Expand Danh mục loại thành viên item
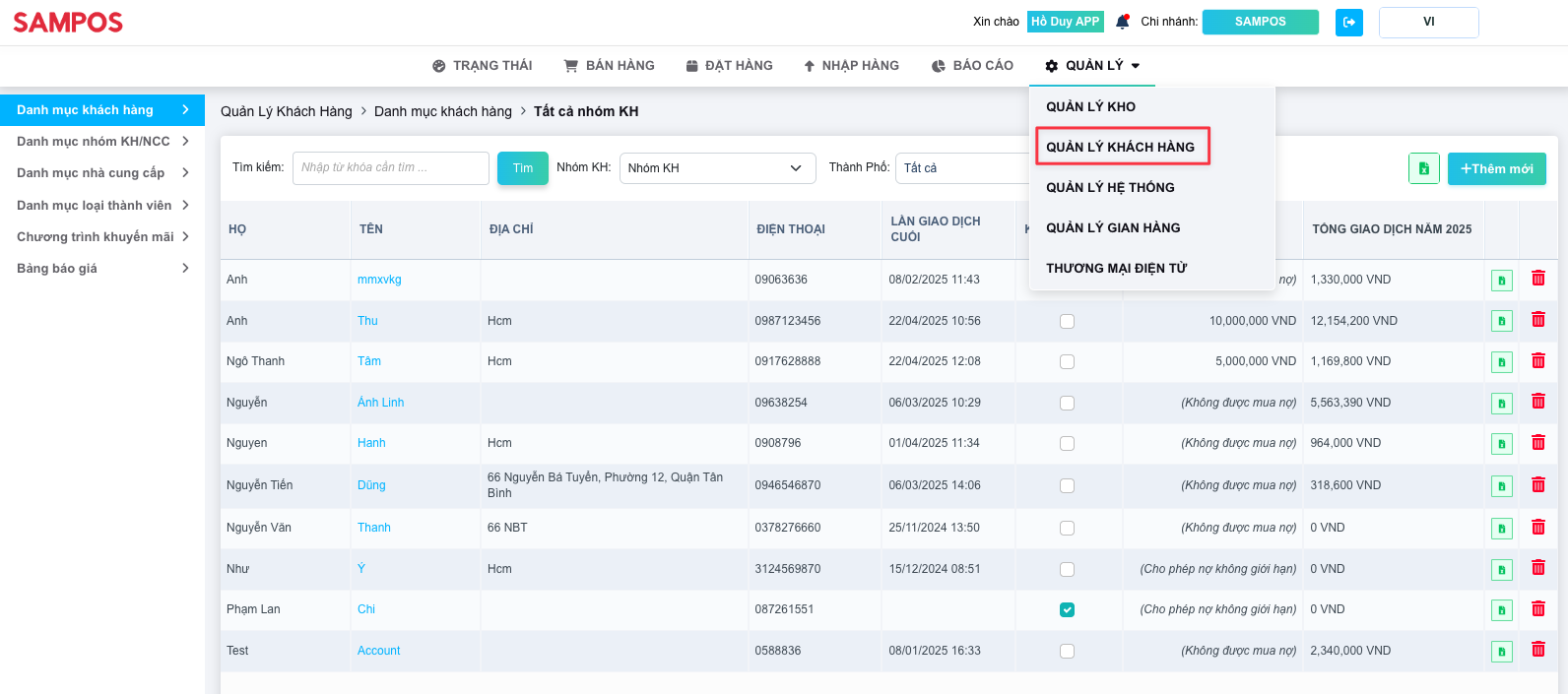 (102, 206)
